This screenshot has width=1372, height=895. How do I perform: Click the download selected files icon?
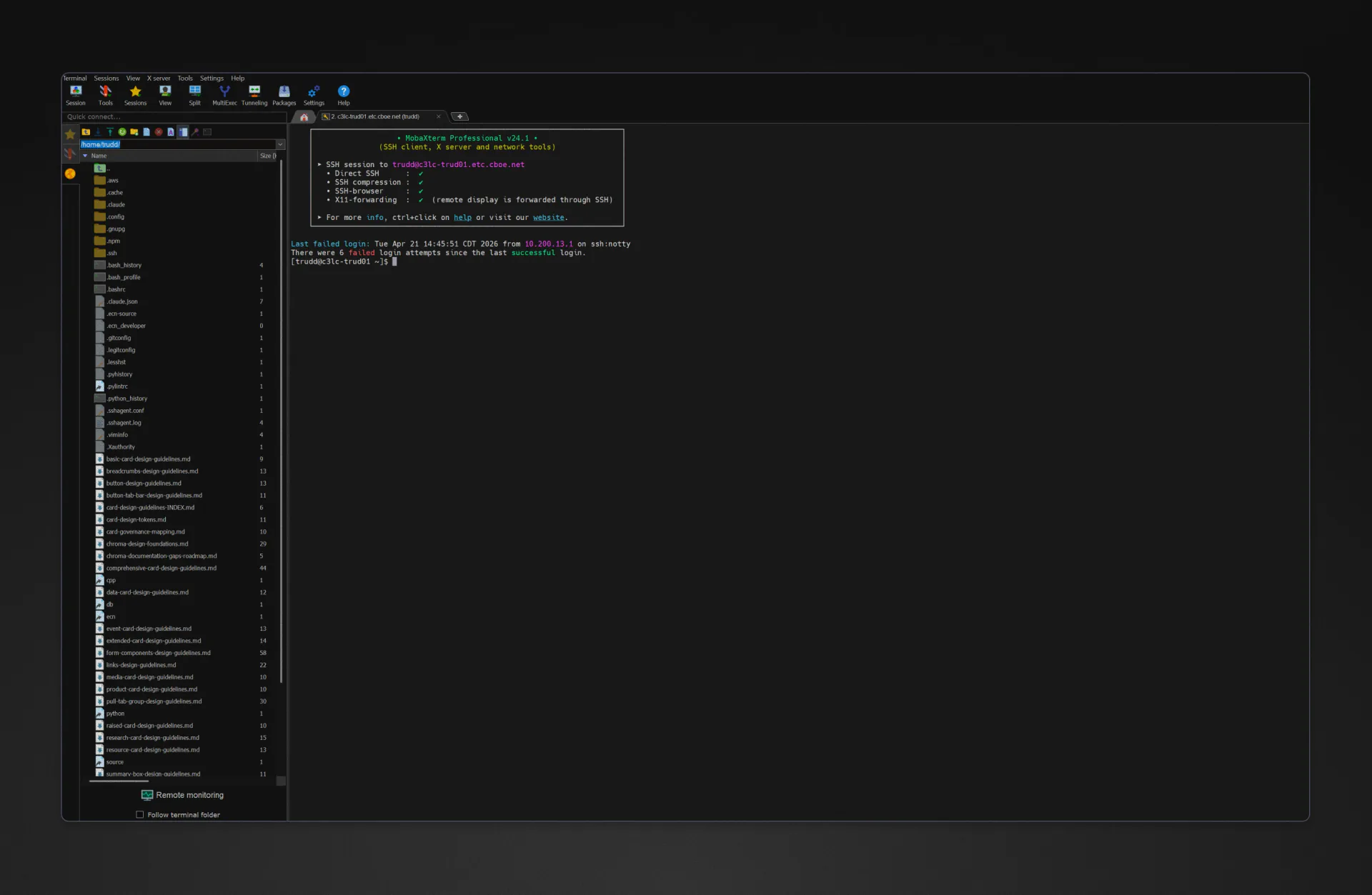98,132
